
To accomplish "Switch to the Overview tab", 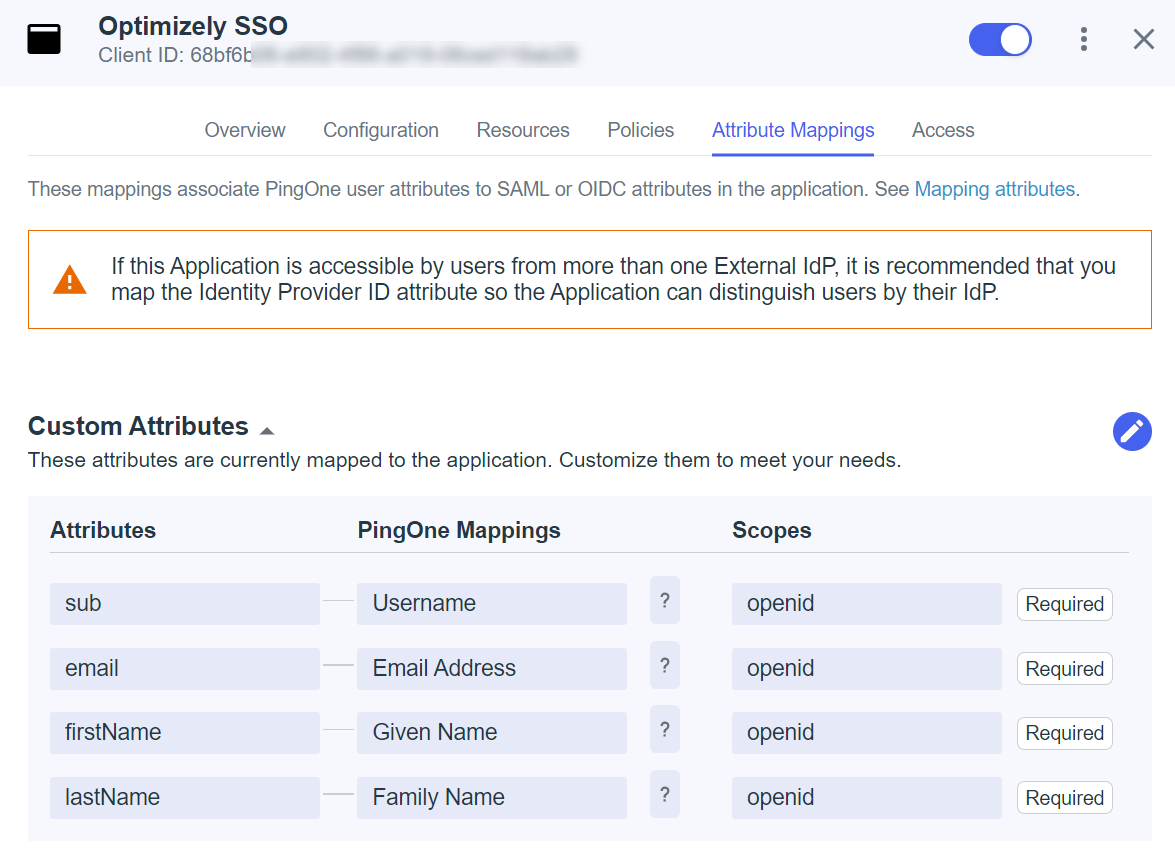I will click(x=245, y=130).
